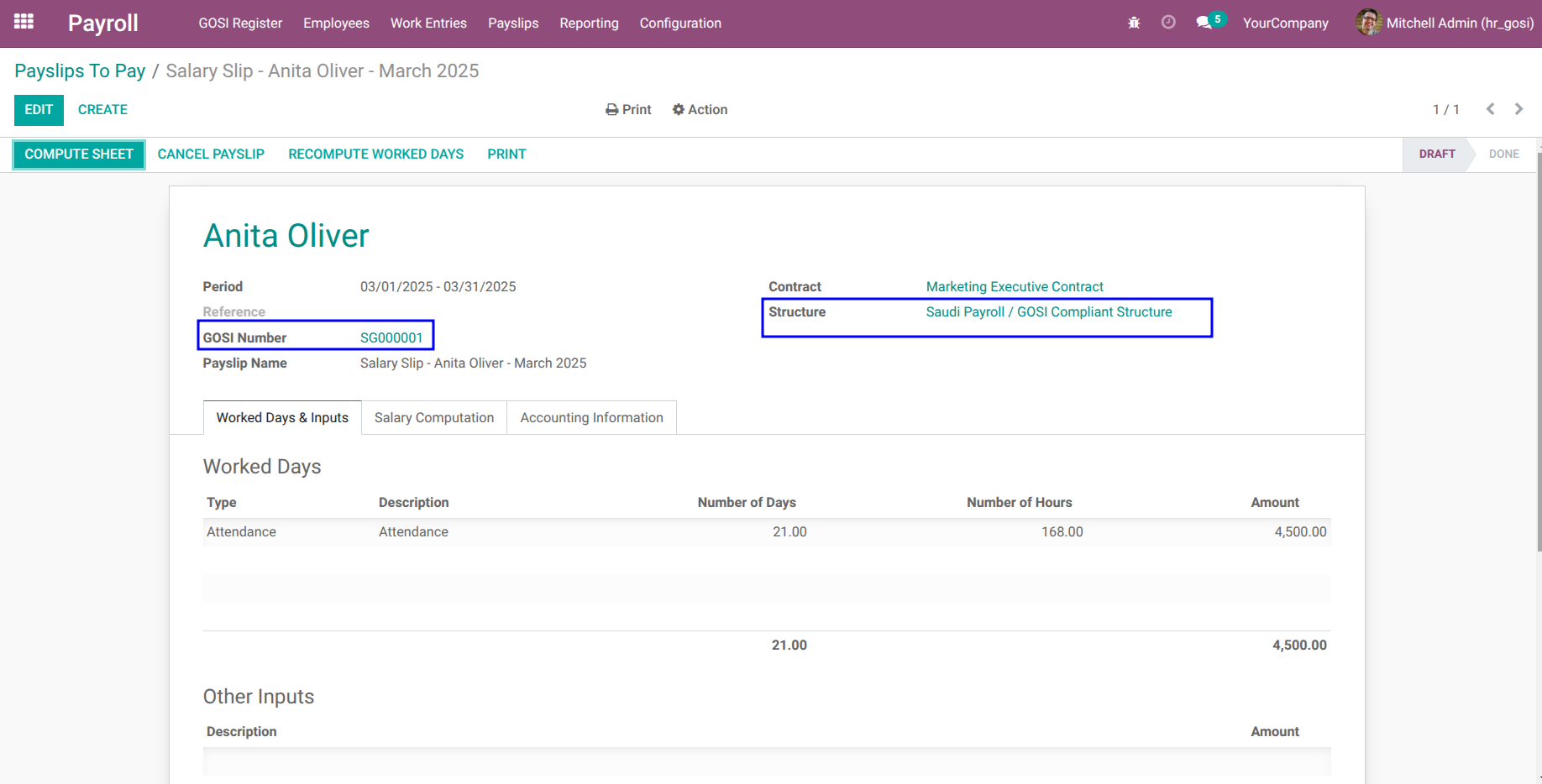
Task: Go to previous record arrow
Action: click(x=1491, y=109)
